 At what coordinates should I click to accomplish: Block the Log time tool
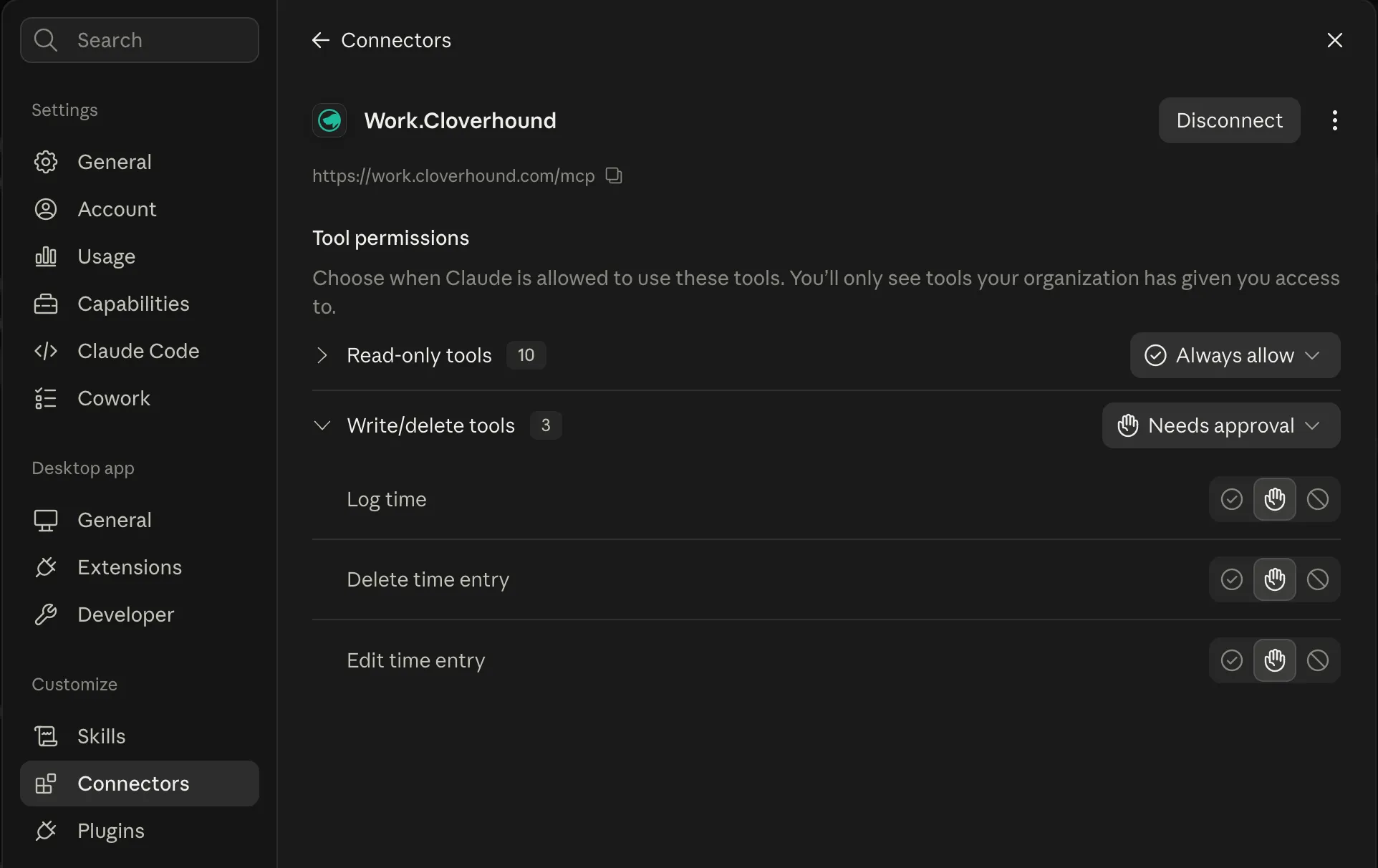tap(1317, 499)
